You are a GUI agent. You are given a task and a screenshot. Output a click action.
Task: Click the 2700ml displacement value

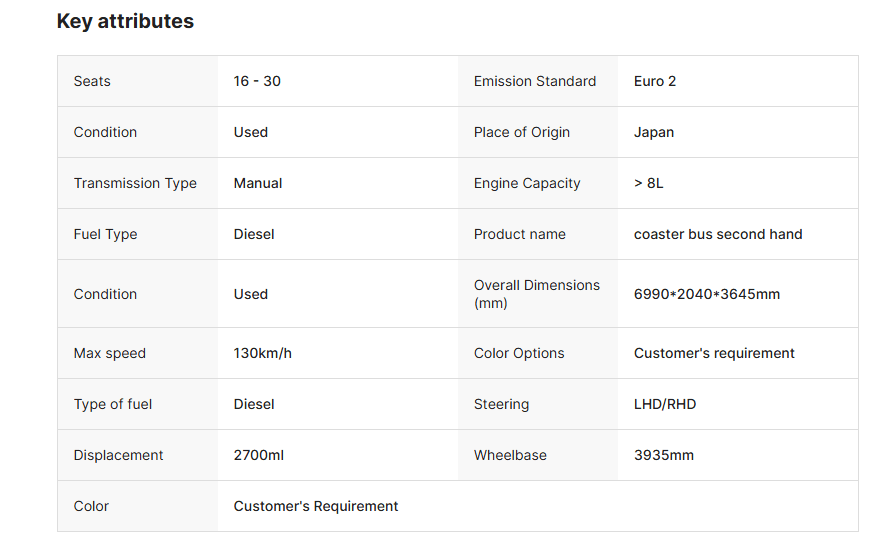click(x=259, y=455)
